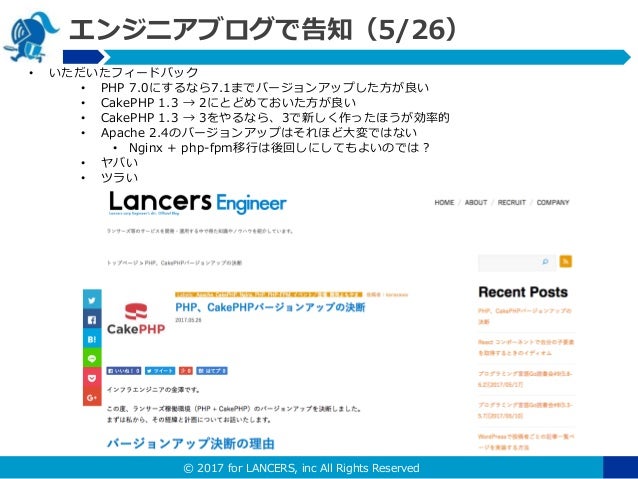Click the Facebook share icon in sidebar

92,319
